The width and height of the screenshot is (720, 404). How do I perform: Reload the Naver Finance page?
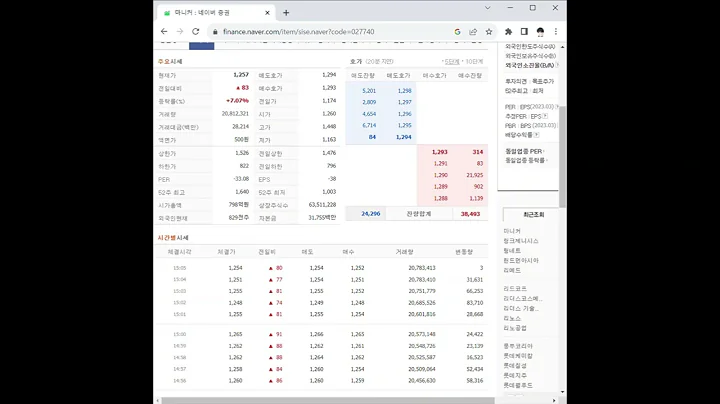tap(196, 32)
